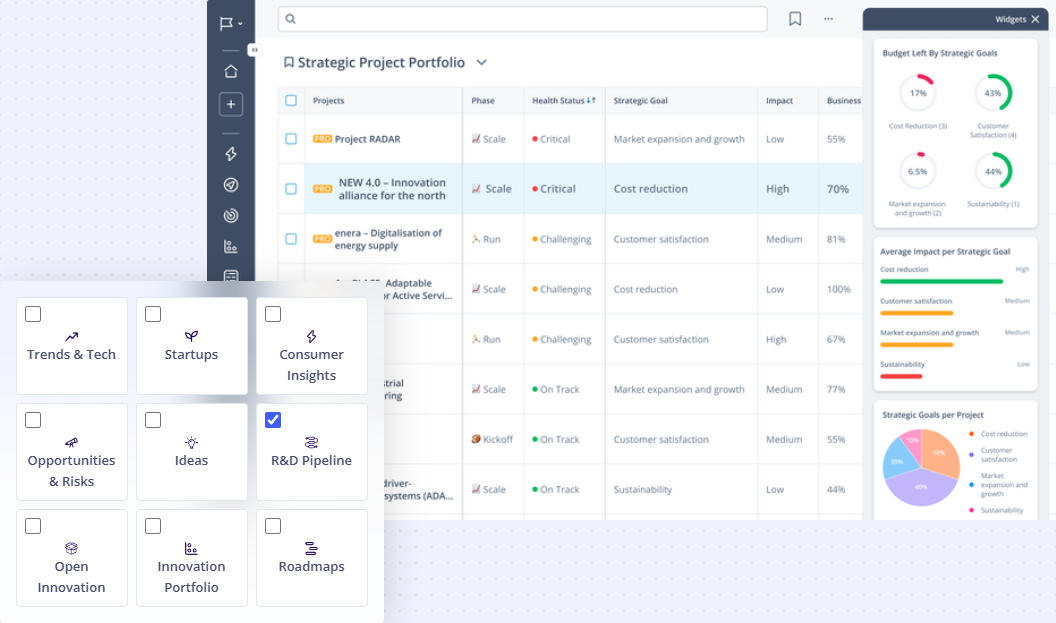Click the plus create button in sidebar
1056x623 pixels.
click(x=231, y=104)
